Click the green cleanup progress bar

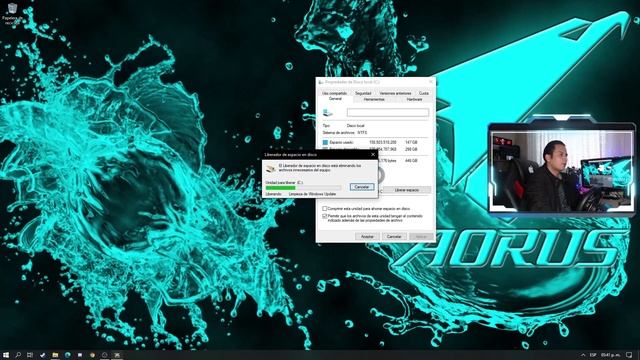[x=303, y=187]
